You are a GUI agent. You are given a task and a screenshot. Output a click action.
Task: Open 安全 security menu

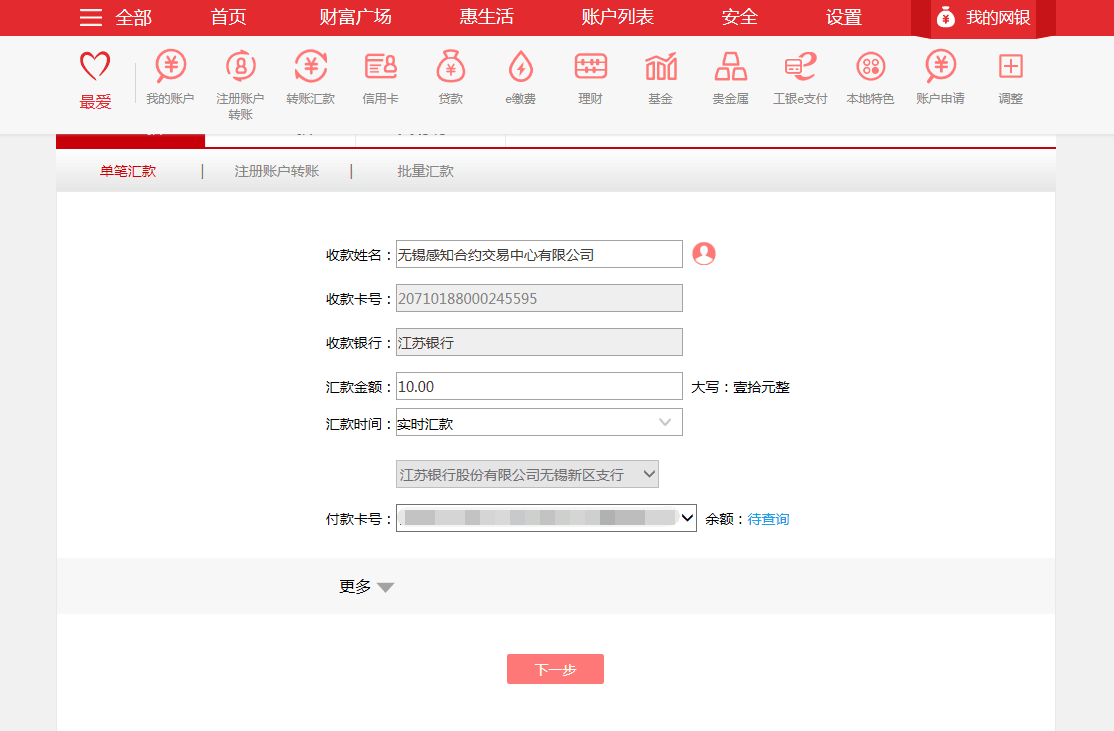pos(740,17)
